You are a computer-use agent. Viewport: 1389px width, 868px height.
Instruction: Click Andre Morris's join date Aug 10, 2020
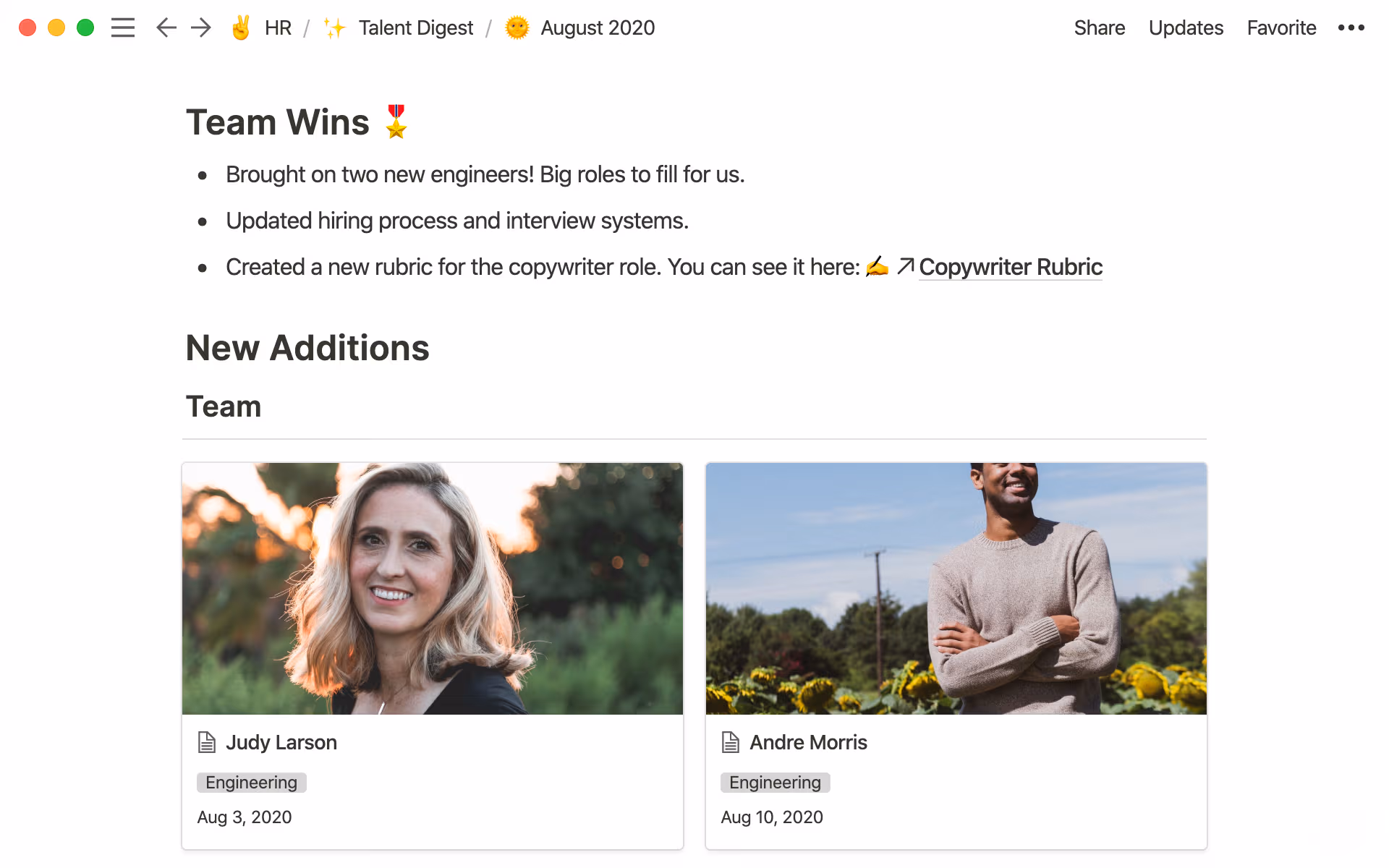(771, 817)
